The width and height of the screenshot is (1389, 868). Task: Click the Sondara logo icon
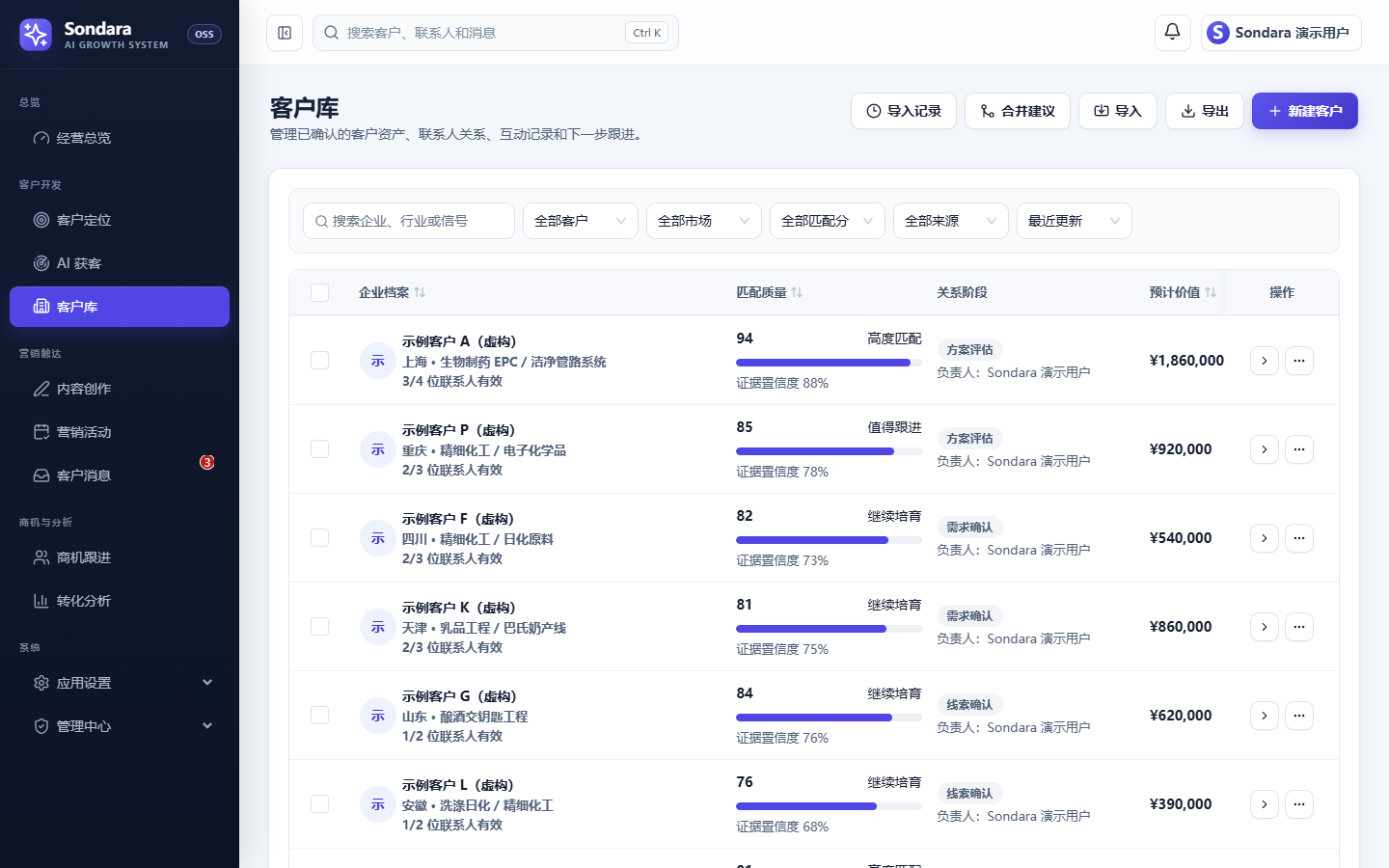point(36,35)
